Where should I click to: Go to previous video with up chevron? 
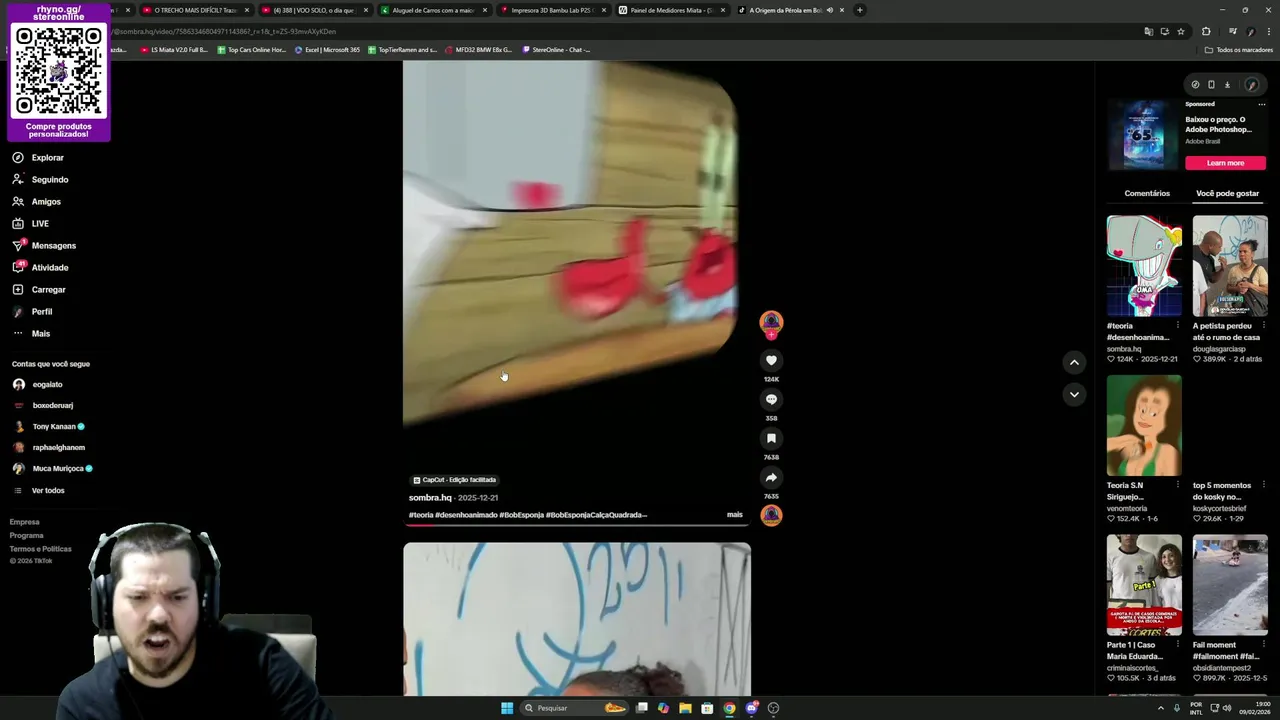click(x=1074, y=362)
